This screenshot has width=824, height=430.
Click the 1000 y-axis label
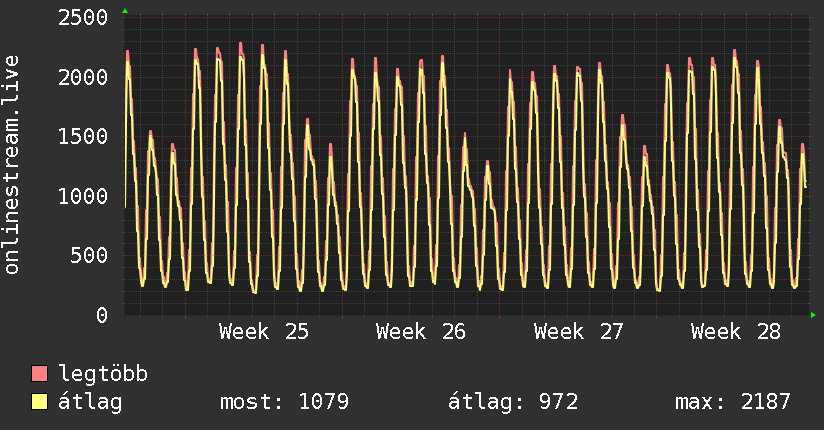[83, 196]
